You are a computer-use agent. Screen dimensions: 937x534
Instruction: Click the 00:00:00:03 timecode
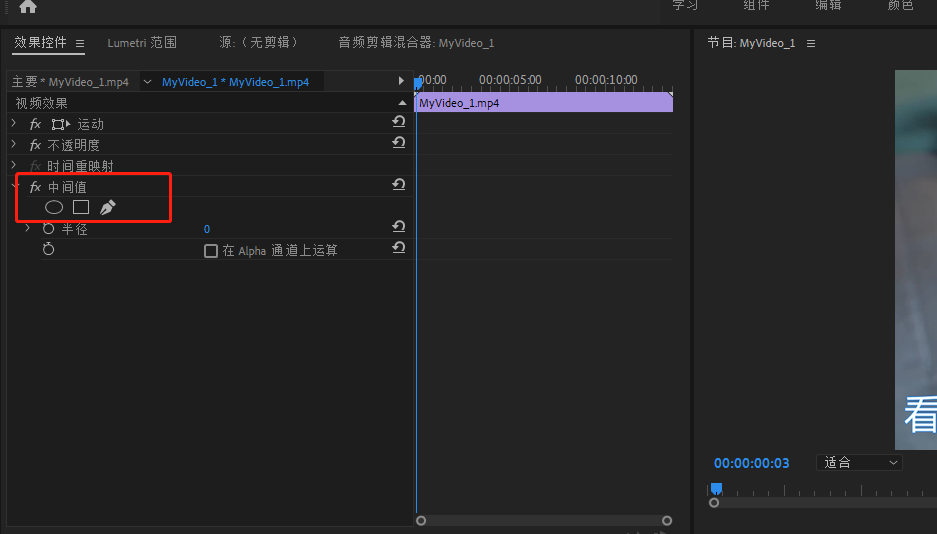[x=751, y=463]
